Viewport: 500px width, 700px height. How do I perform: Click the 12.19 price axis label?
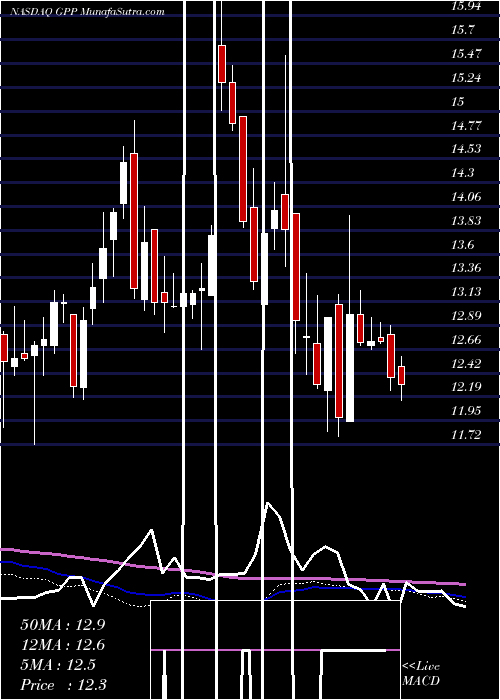click(467, 386)
